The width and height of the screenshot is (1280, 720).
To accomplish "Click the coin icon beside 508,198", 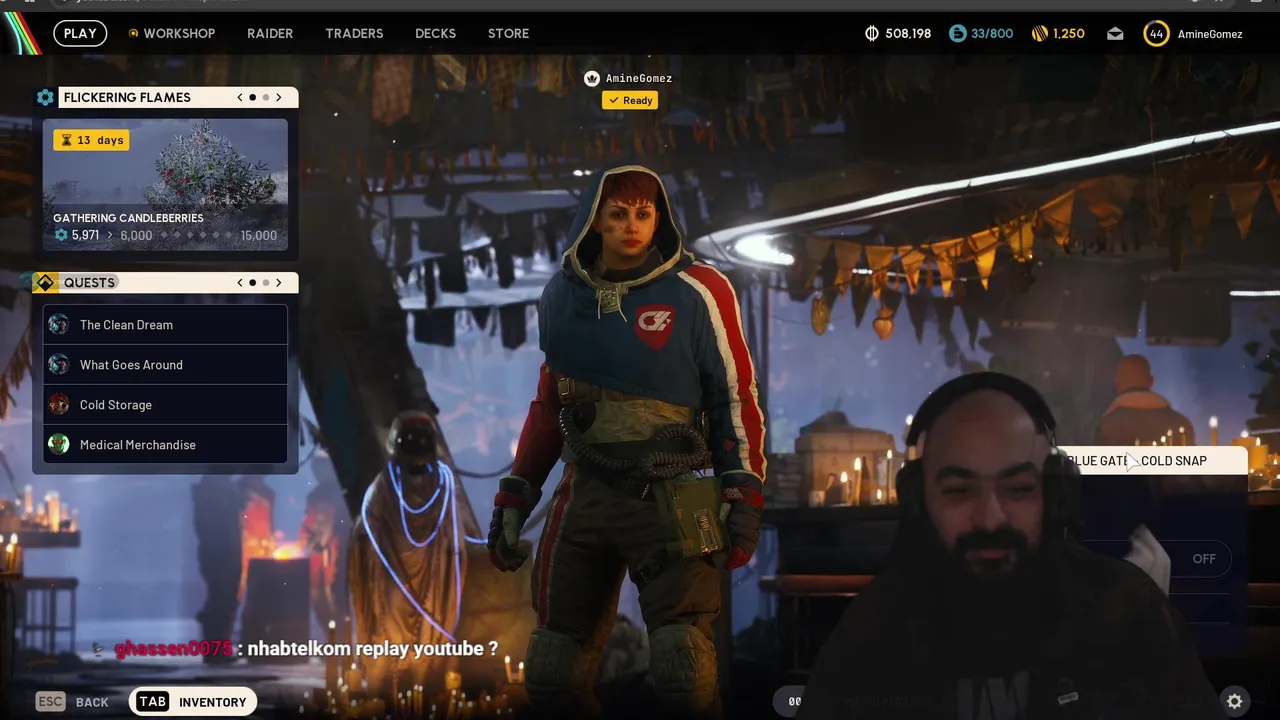I will point(872,34).
